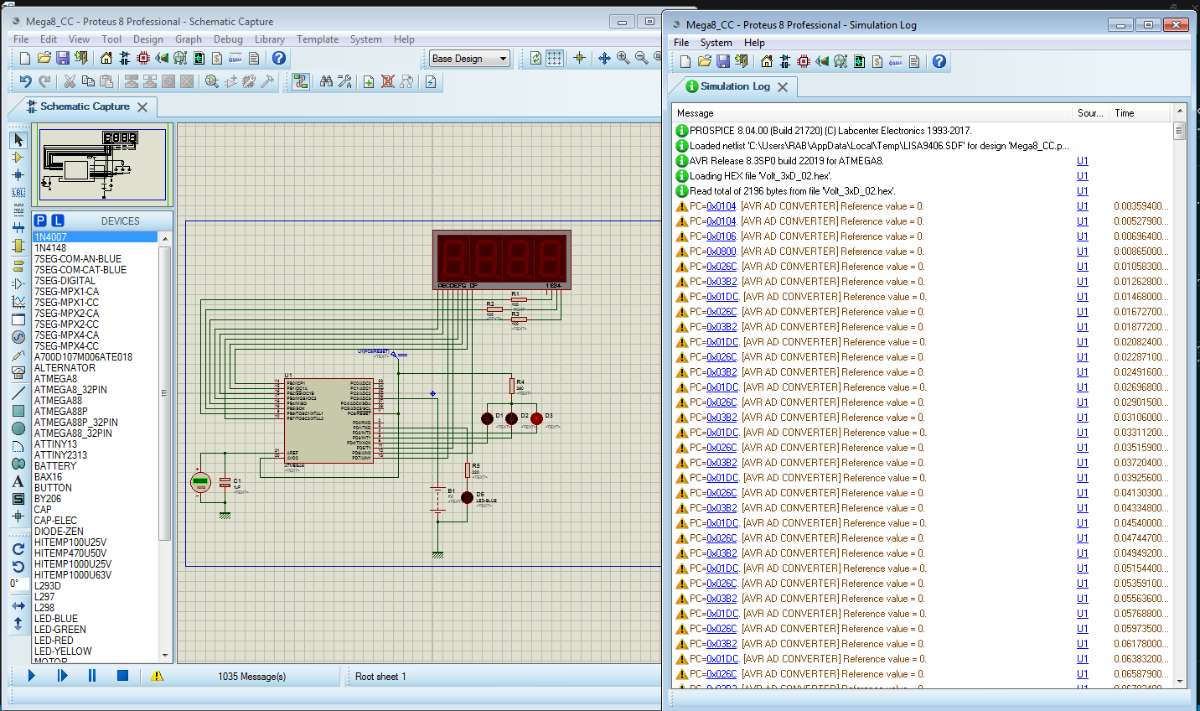The width and height of the screenshot is (1200, 711).
Task: Open Help icon in Schematic Capture toolbar
Action: (278, 58)
